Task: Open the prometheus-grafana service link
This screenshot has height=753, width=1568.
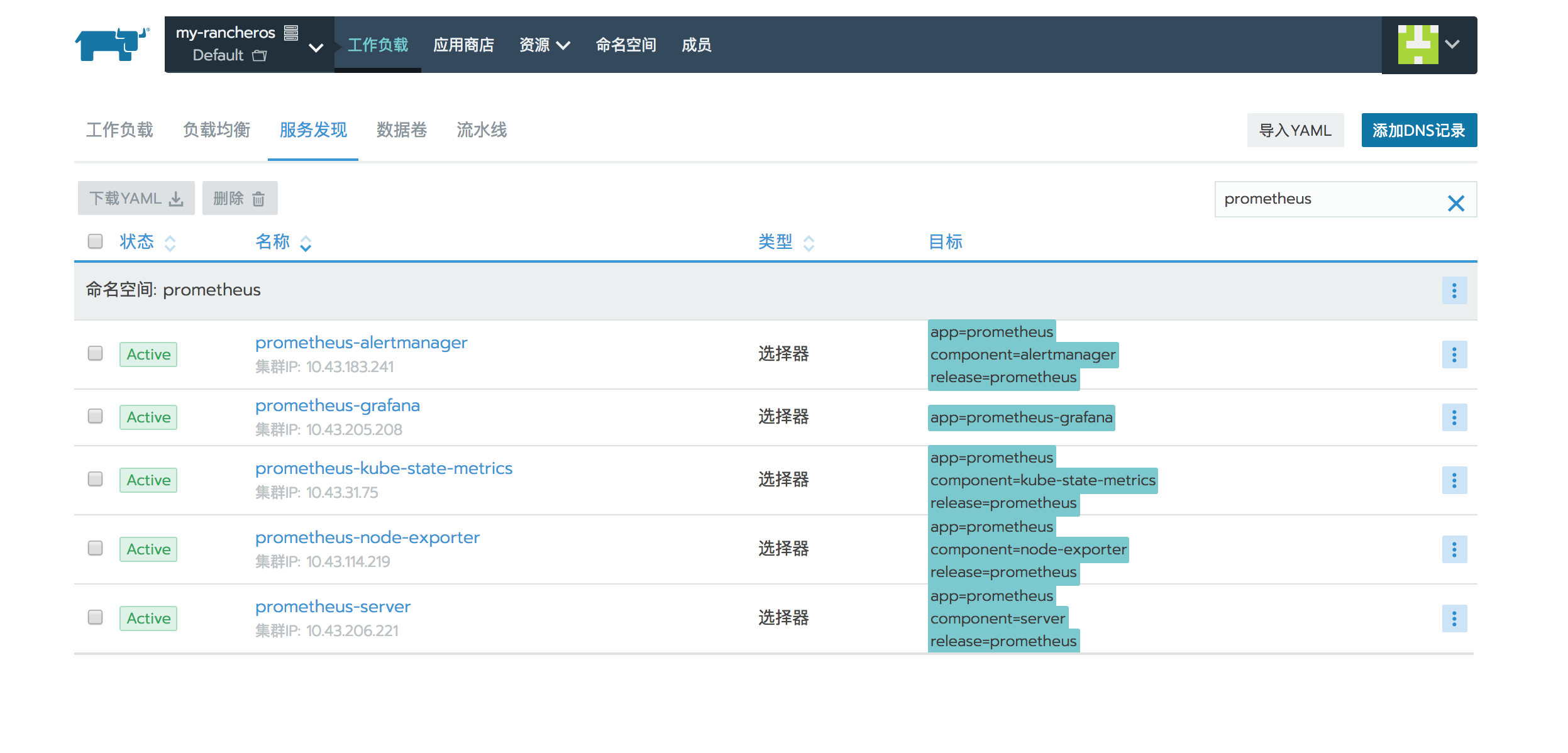Action: click(x=337, y=405)
